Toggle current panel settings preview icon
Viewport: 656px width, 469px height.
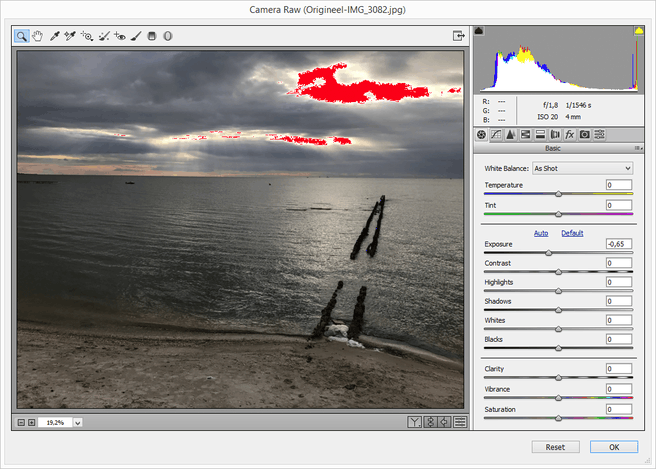460,422
